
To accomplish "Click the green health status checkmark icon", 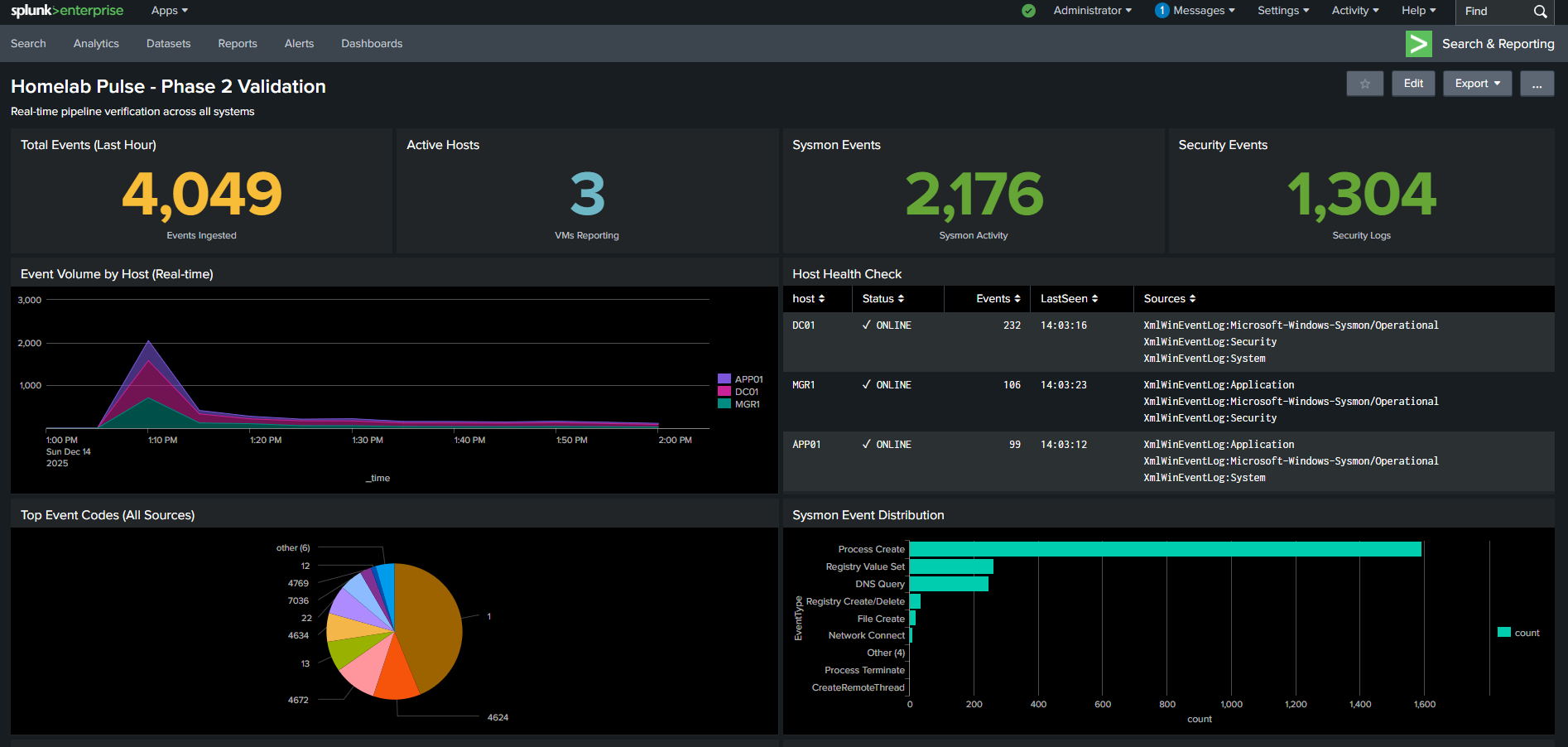I will click(1027, 12).
